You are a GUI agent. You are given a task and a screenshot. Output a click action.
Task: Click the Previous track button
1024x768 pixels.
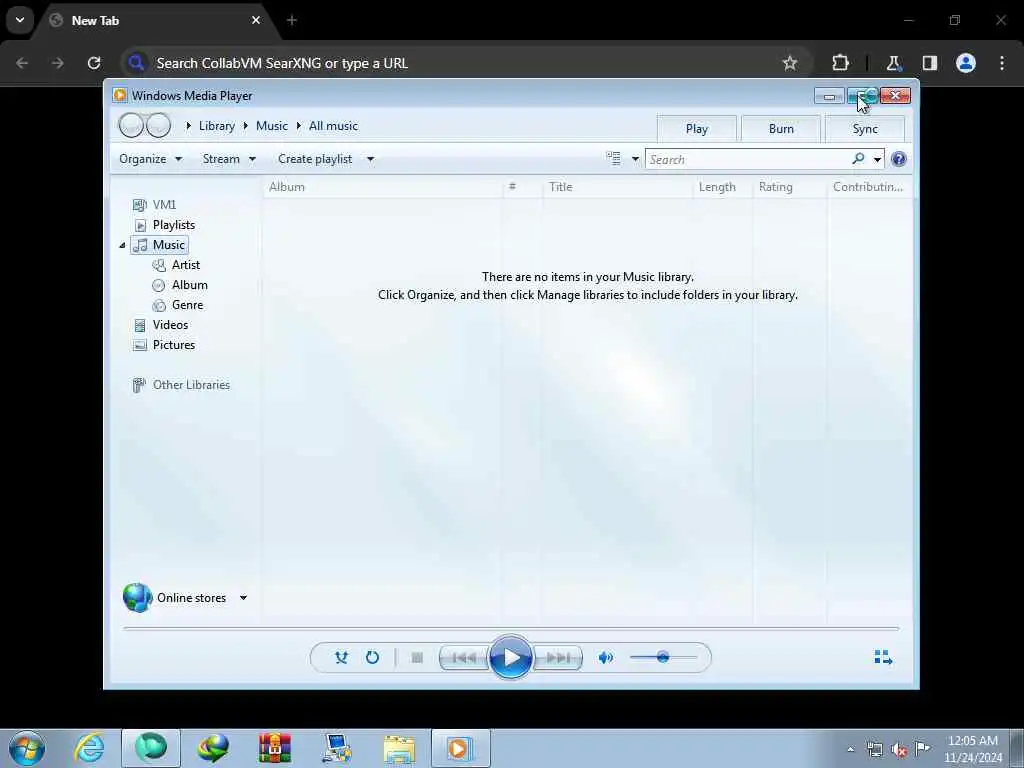[464, 658]
